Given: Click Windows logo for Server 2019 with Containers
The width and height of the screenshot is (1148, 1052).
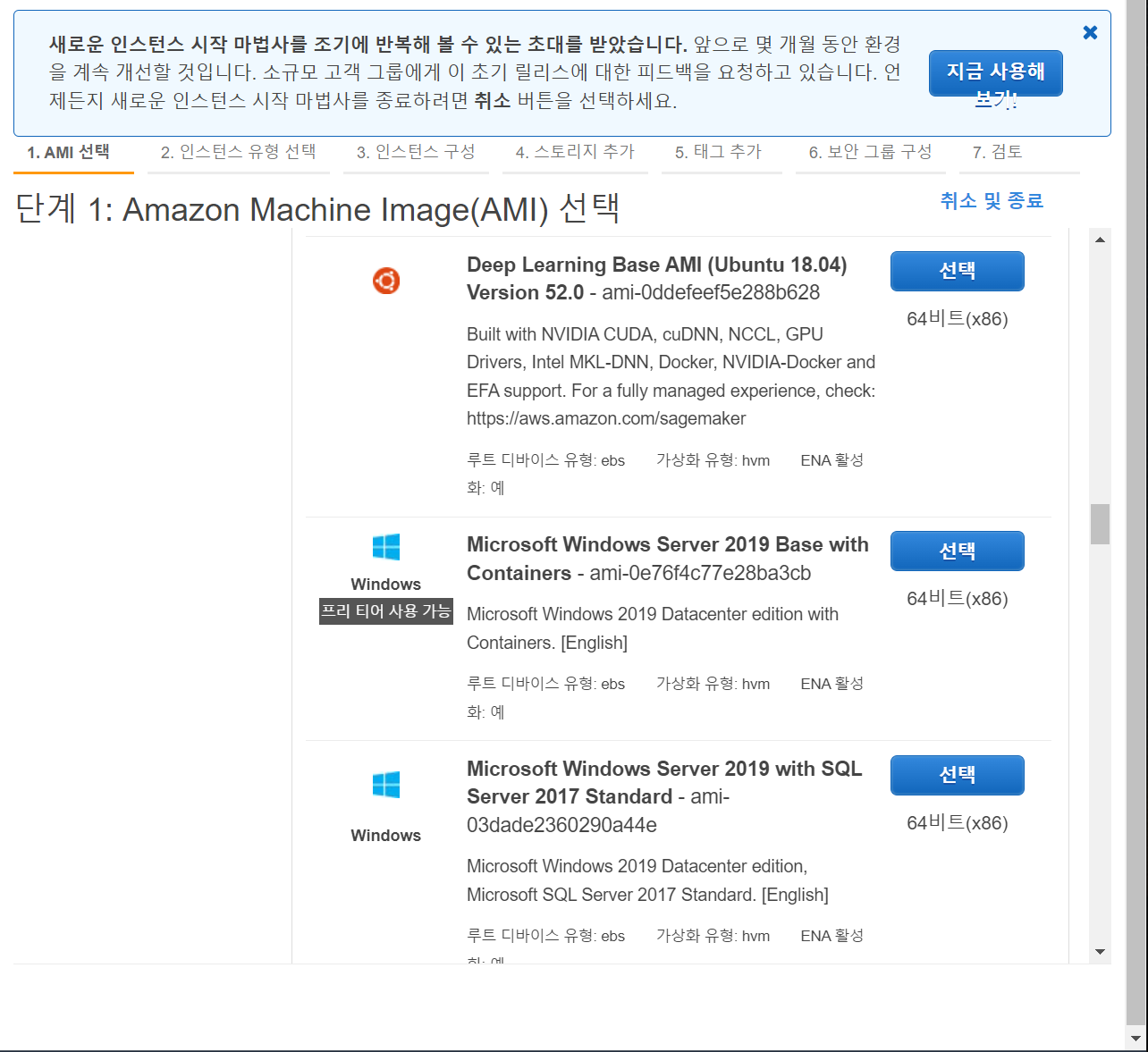Looking at the screenshot, I should 386,547.
